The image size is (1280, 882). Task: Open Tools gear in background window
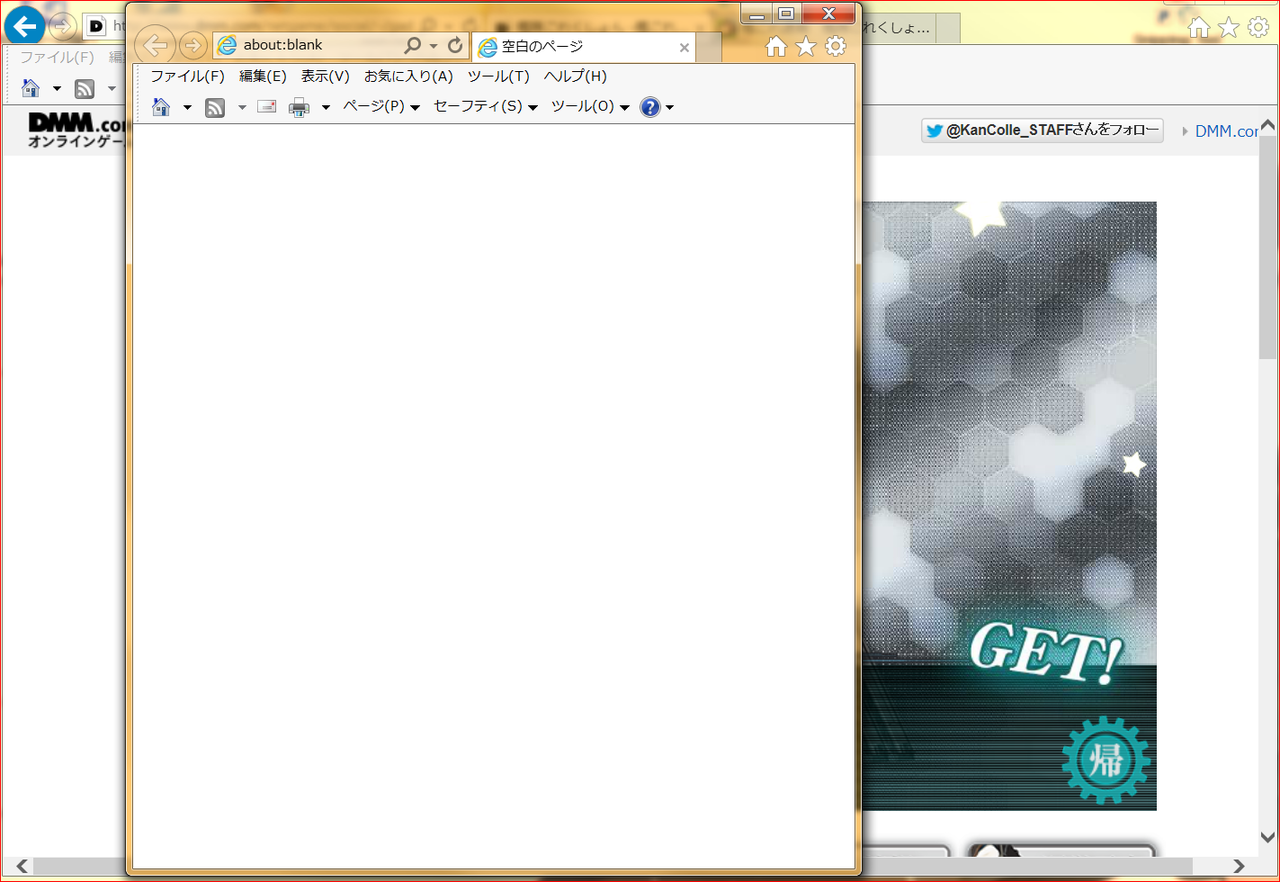point(1259,28)
